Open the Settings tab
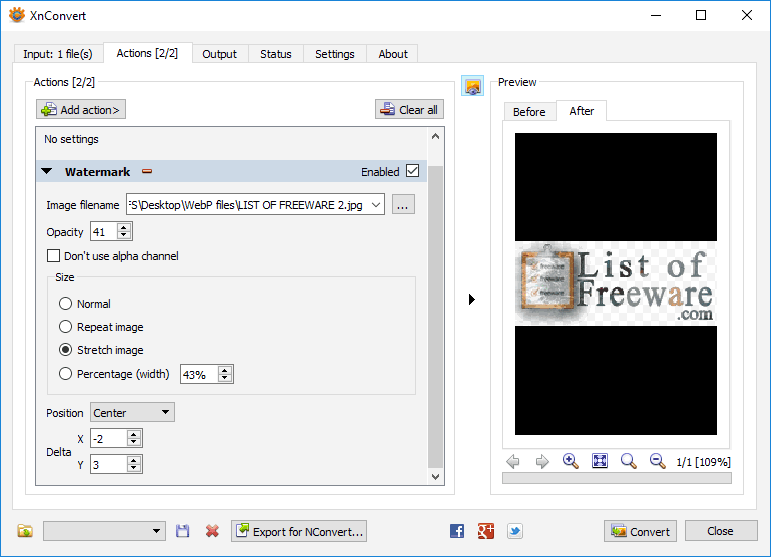 point(335,54)
